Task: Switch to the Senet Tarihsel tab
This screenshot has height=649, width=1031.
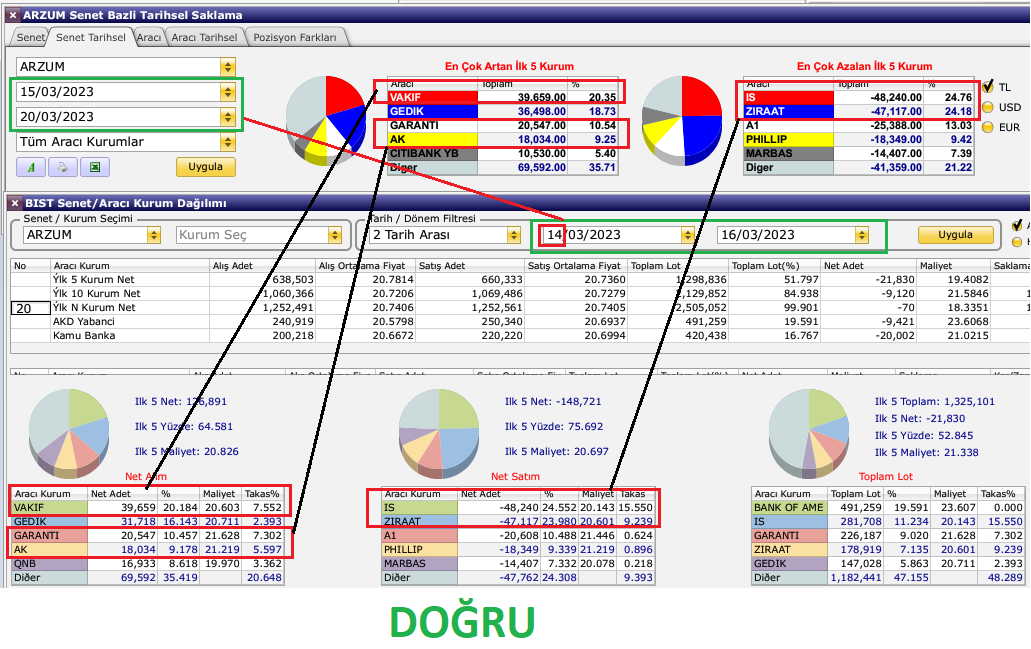Action: (91, 37)
